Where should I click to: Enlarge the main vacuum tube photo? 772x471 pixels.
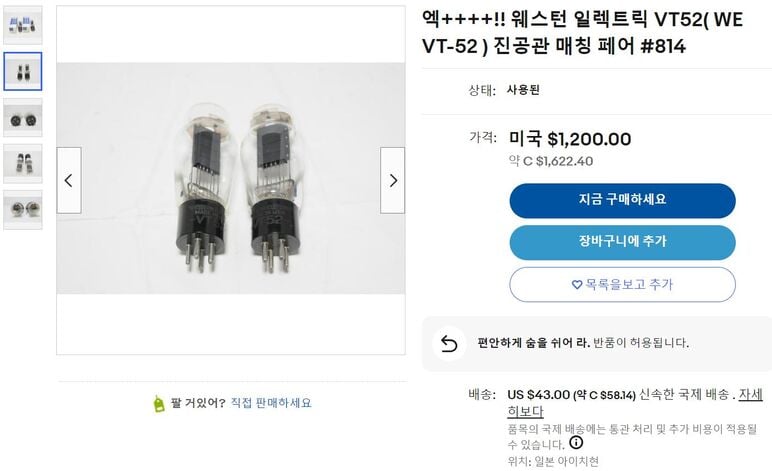click(230, 180)
